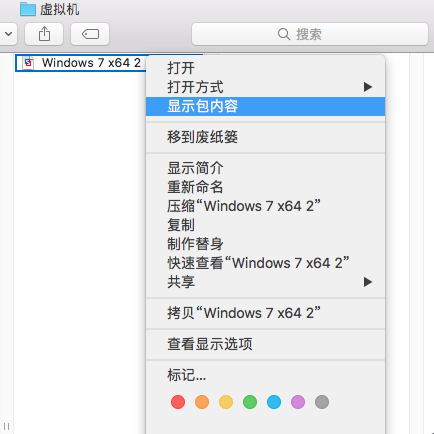The height and width of the screenshot is (434, 434).
Task: Apply the orange tag color
Action: 202,402
